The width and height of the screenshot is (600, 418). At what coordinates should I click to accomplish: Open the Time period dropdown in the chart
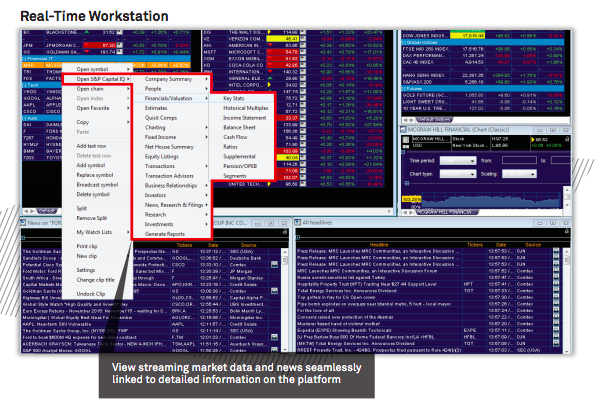point(458,161)
